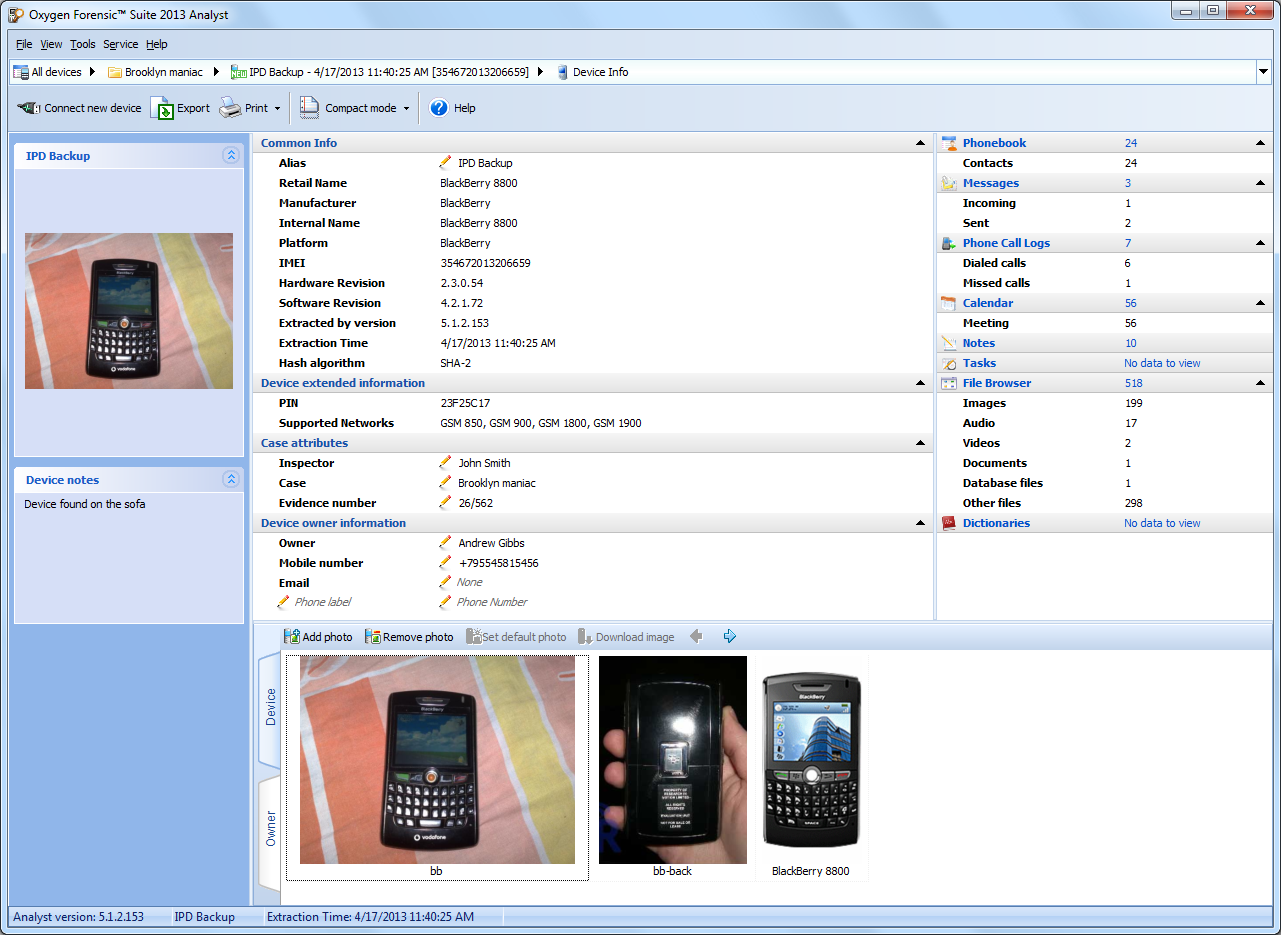Collapse the IPD Backup panel chevron
This screenshot has height=935, width=1281.
pyautogui.click(x=231, y=155)
